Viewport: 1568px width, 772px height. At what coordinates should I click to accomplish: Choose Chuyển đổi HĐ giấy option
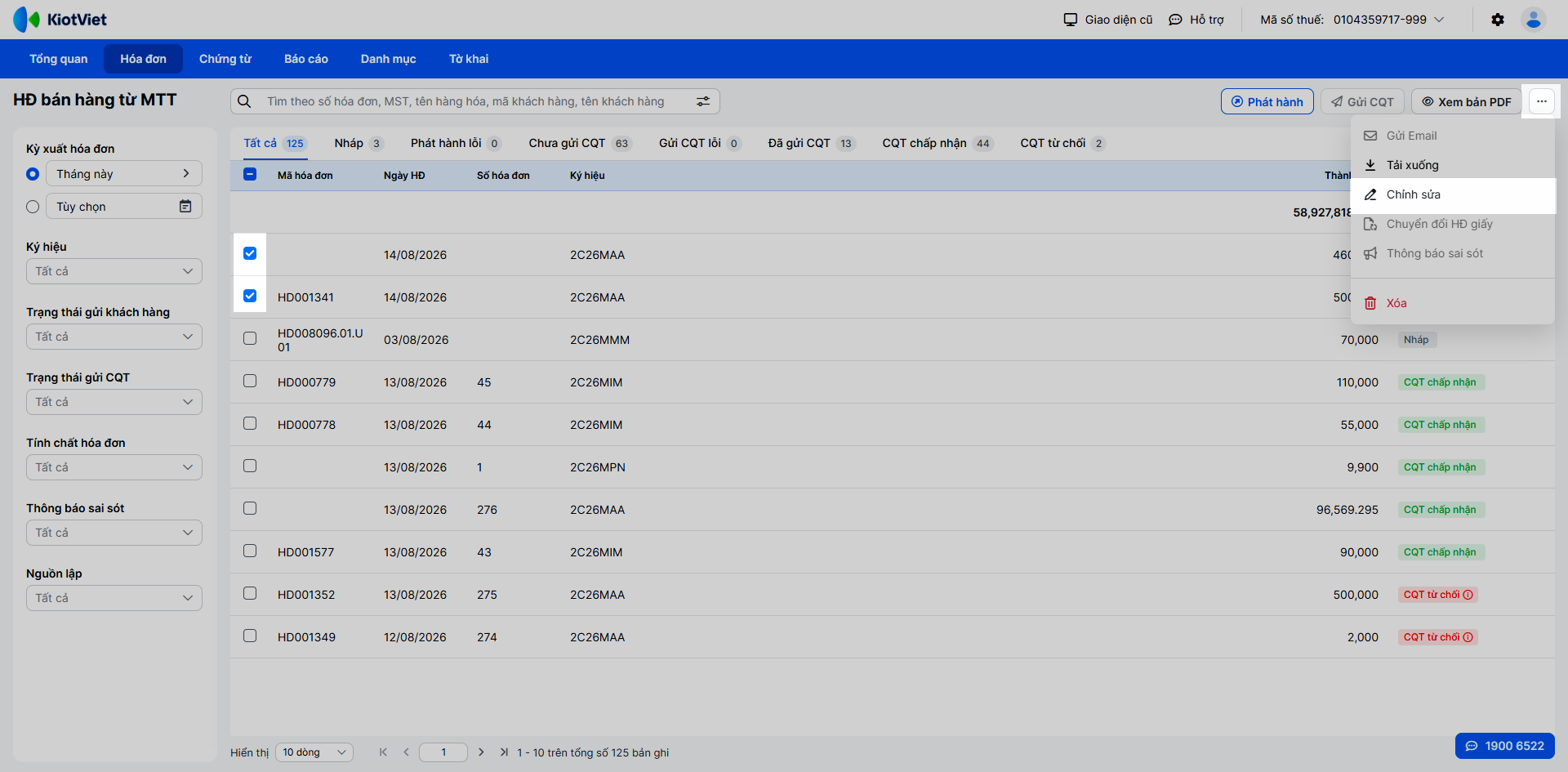pyautogui.click(x=1453, y=224)
